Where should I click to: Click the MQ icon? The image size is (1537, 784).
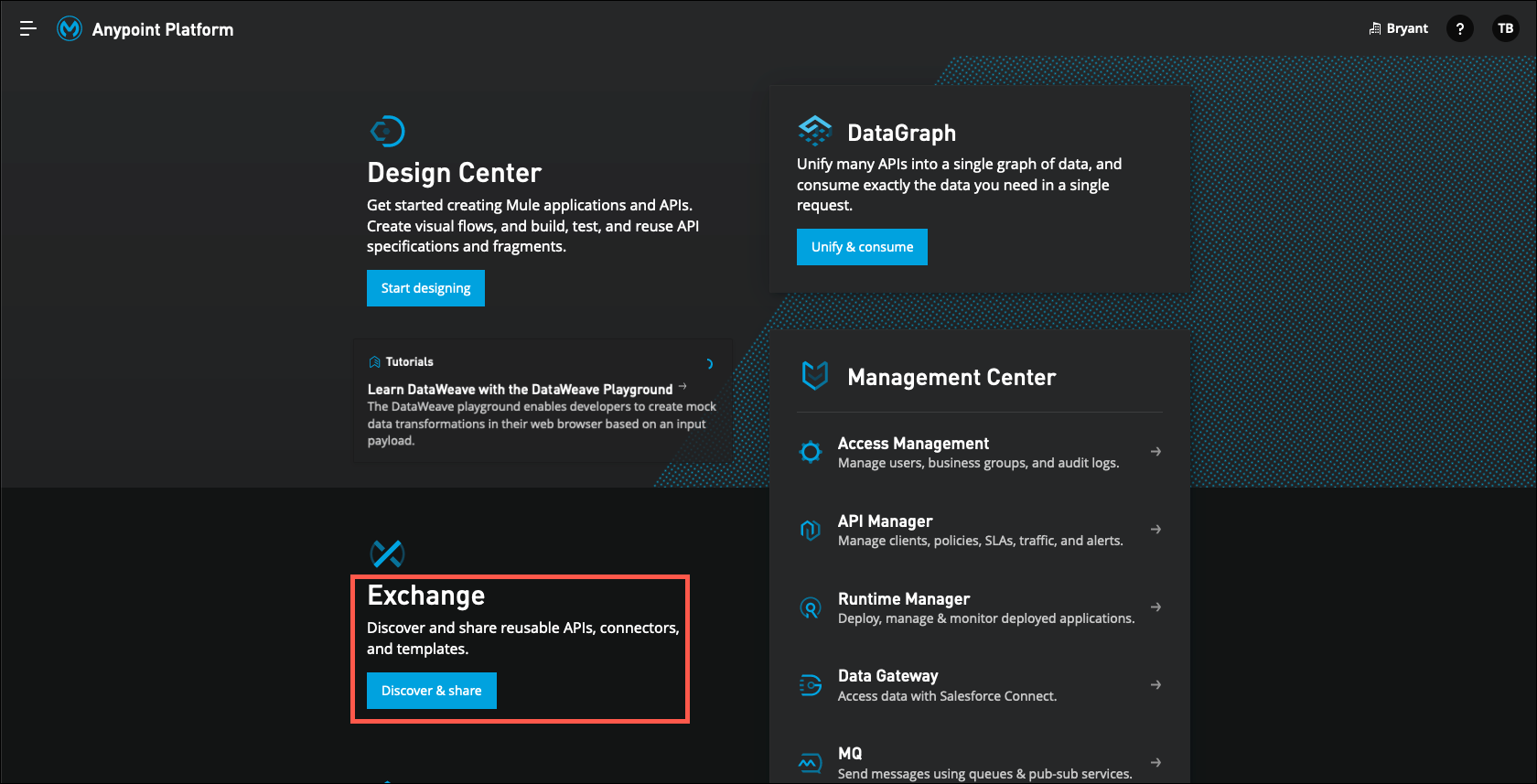[811, 763]
